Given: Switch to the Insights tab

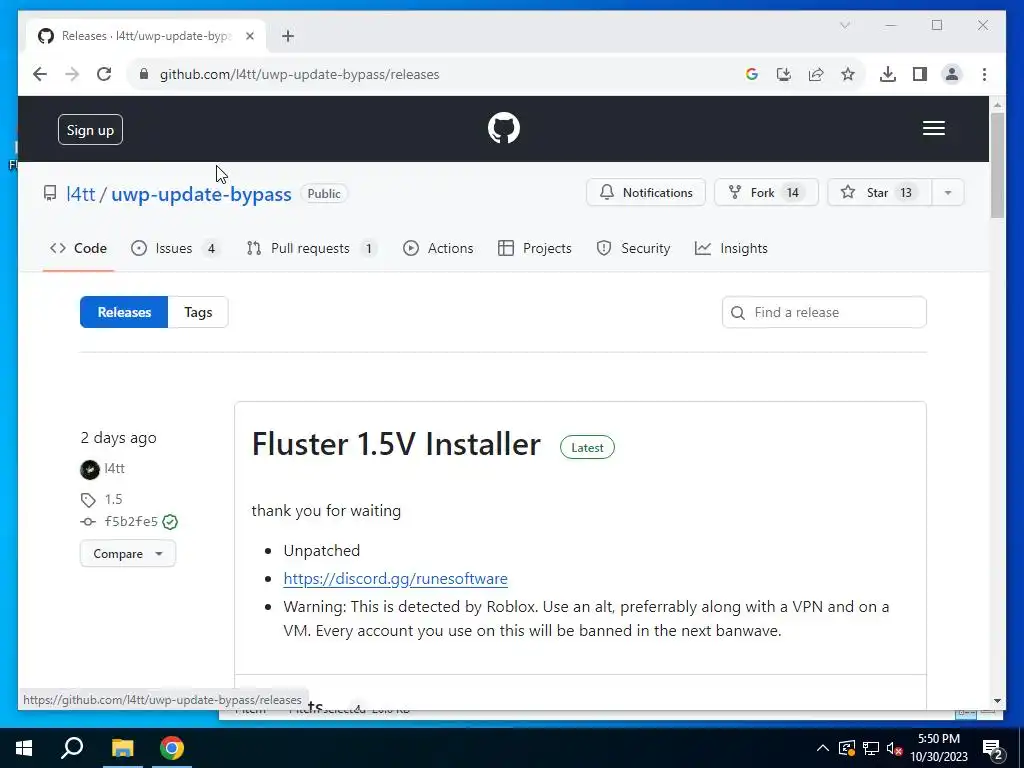Looking at the screenshot, I should click(731, 248).
